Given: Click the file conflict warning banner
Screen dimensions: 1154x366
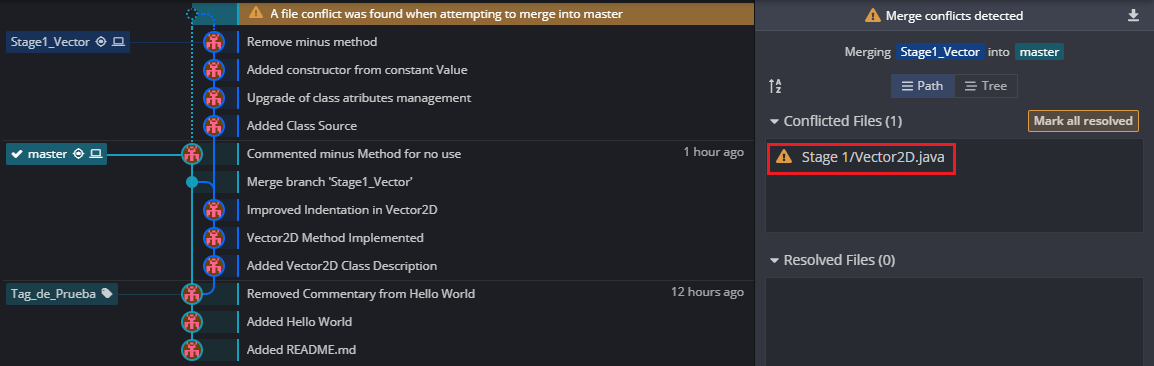Looking at the screenshot, I should click(x=496, y=13).
